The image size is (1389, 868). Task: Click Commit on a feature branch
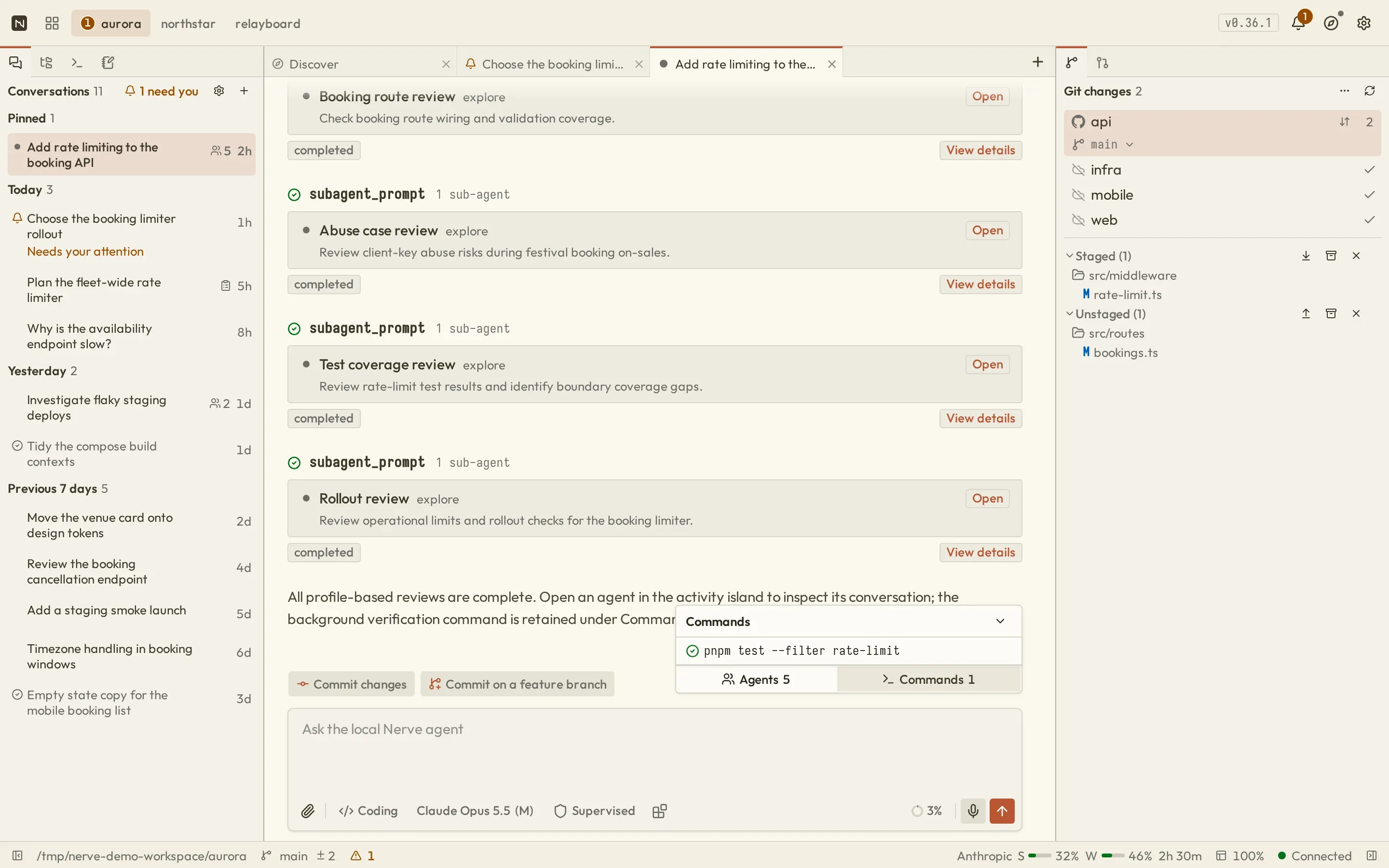point(517,684)
